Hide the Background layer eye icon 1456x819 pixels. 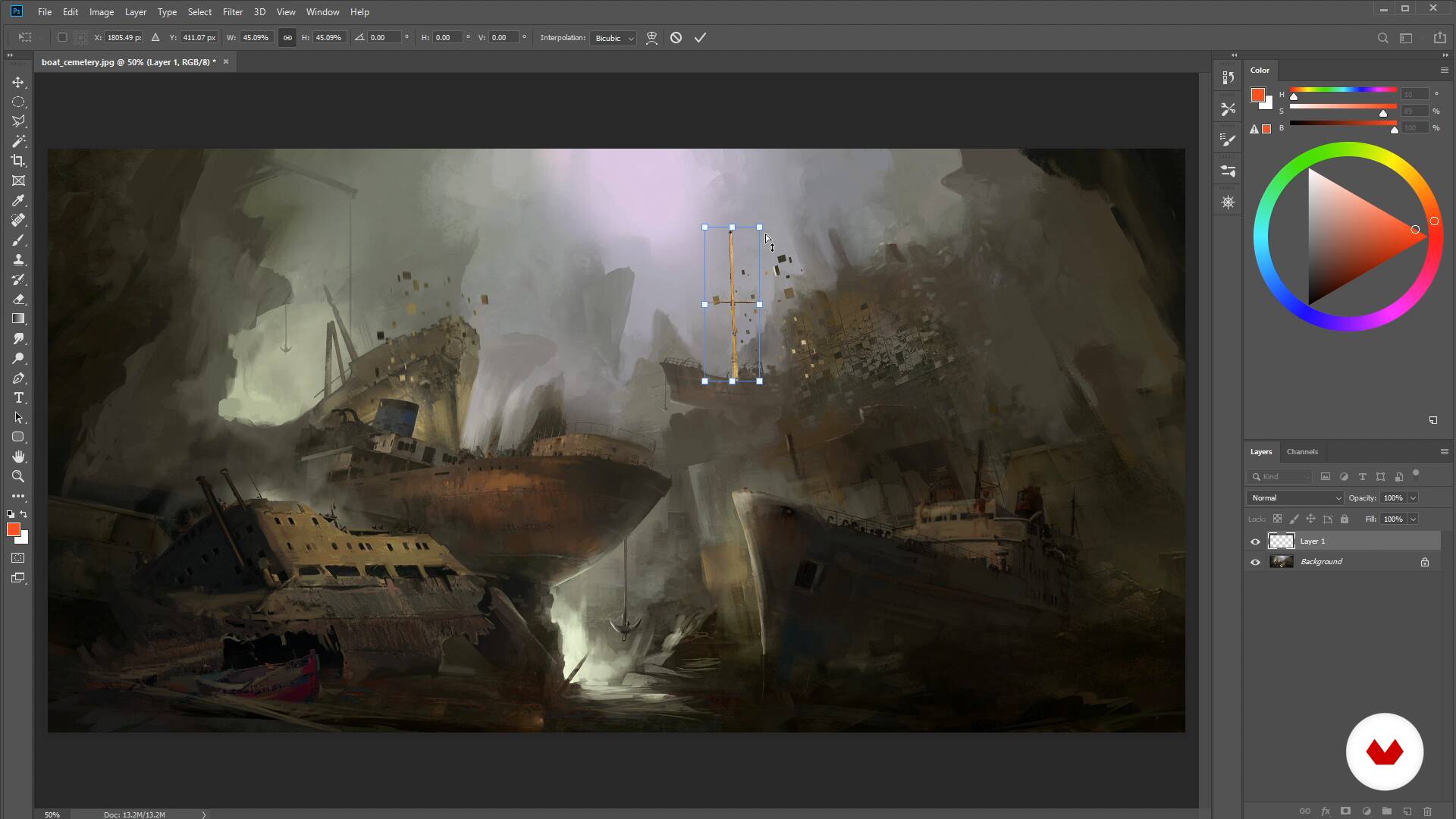pos(1255,562)
